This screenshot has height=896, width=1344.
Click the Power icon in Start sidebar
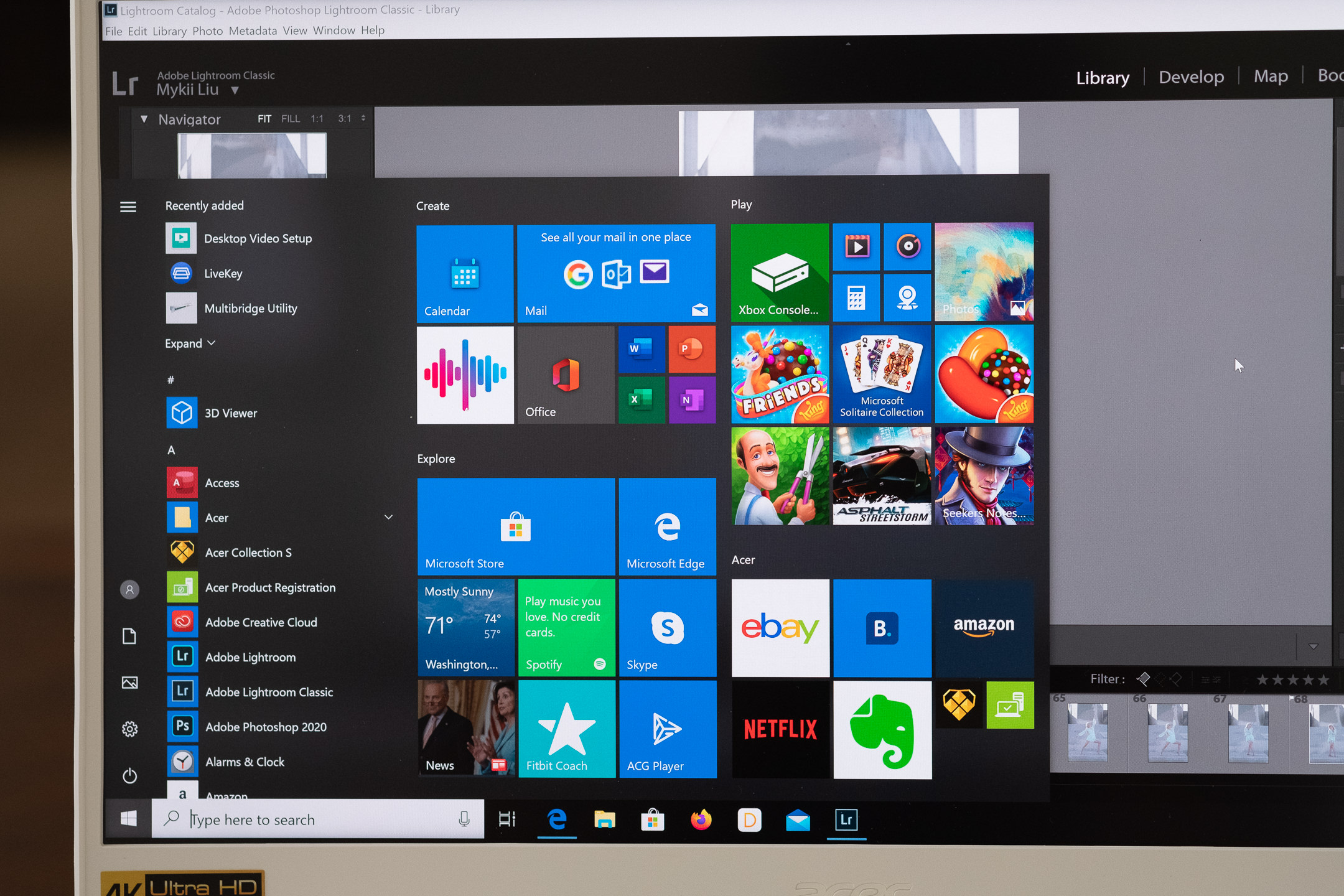pos(129,775)
